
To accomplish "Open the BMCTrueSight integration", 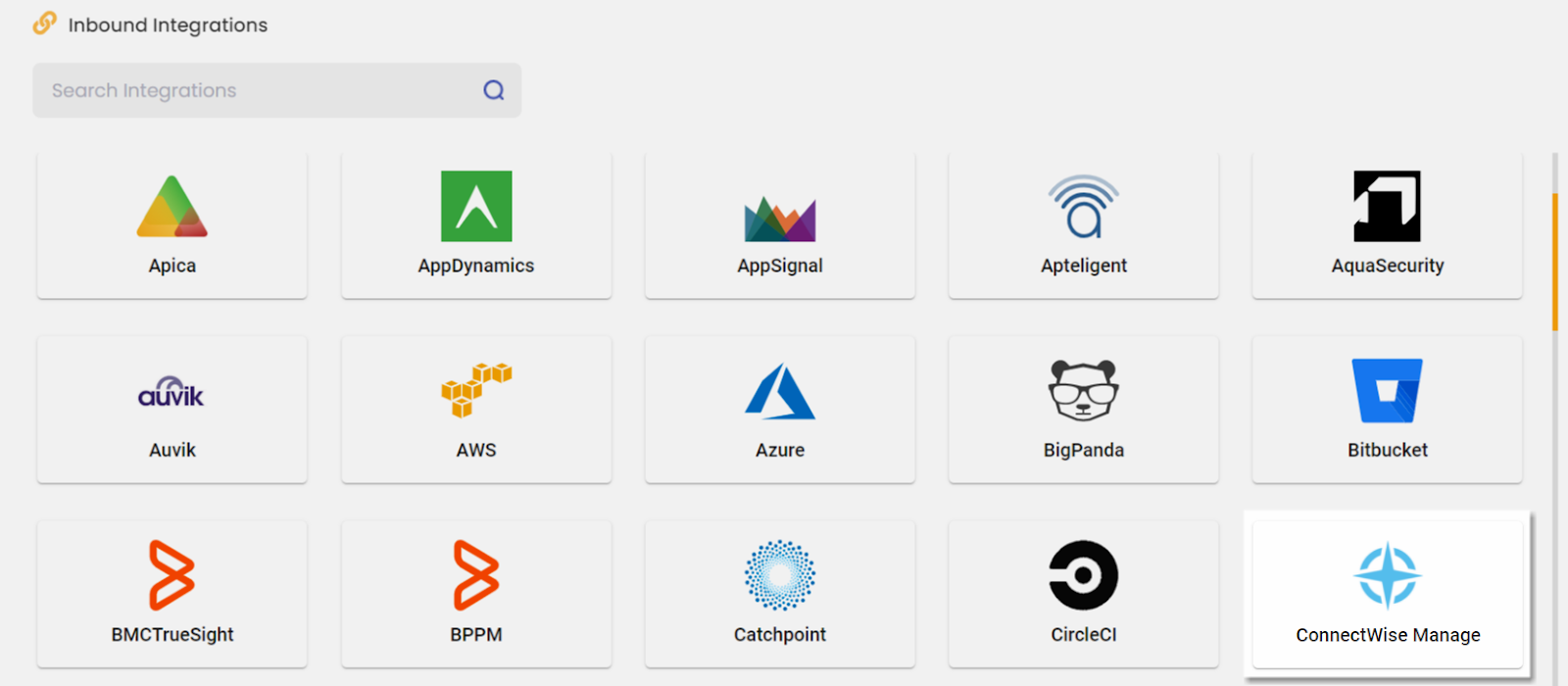I will point(172,594).
